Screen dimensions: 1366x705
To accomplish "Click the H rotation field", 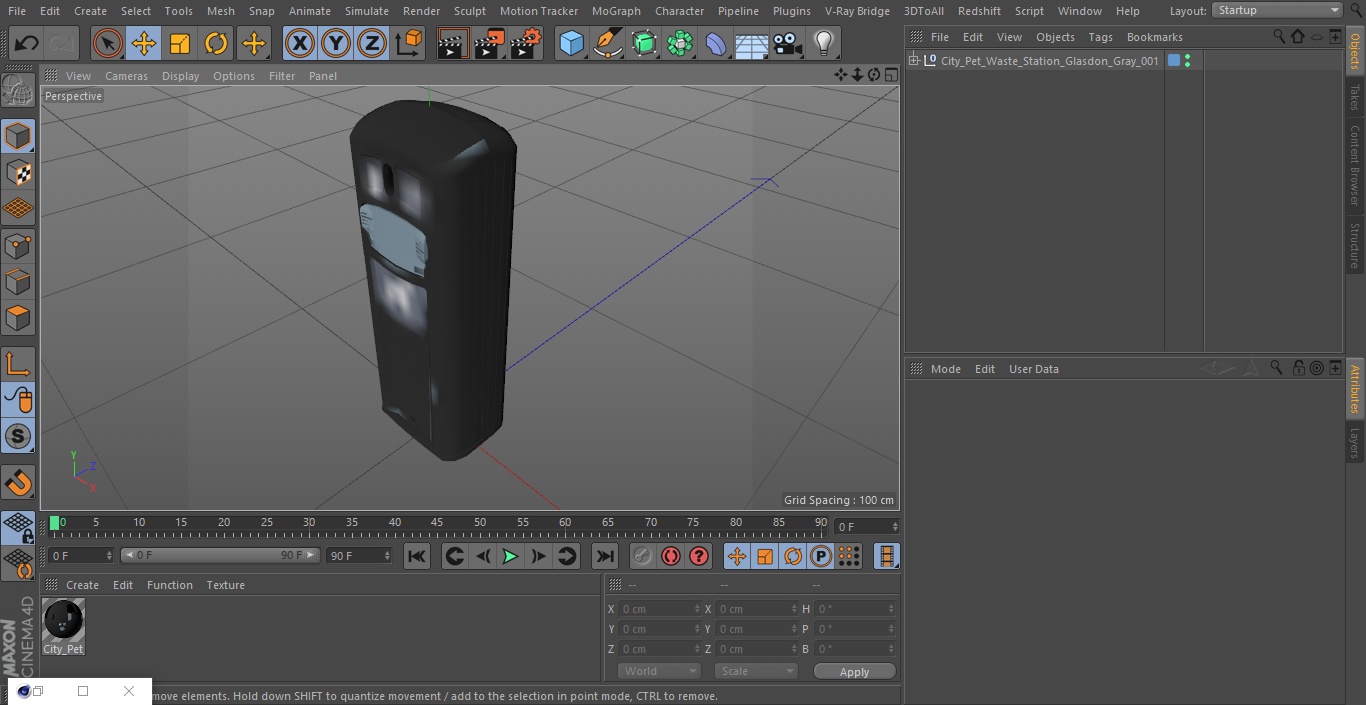I will click(x=855, y=609).
